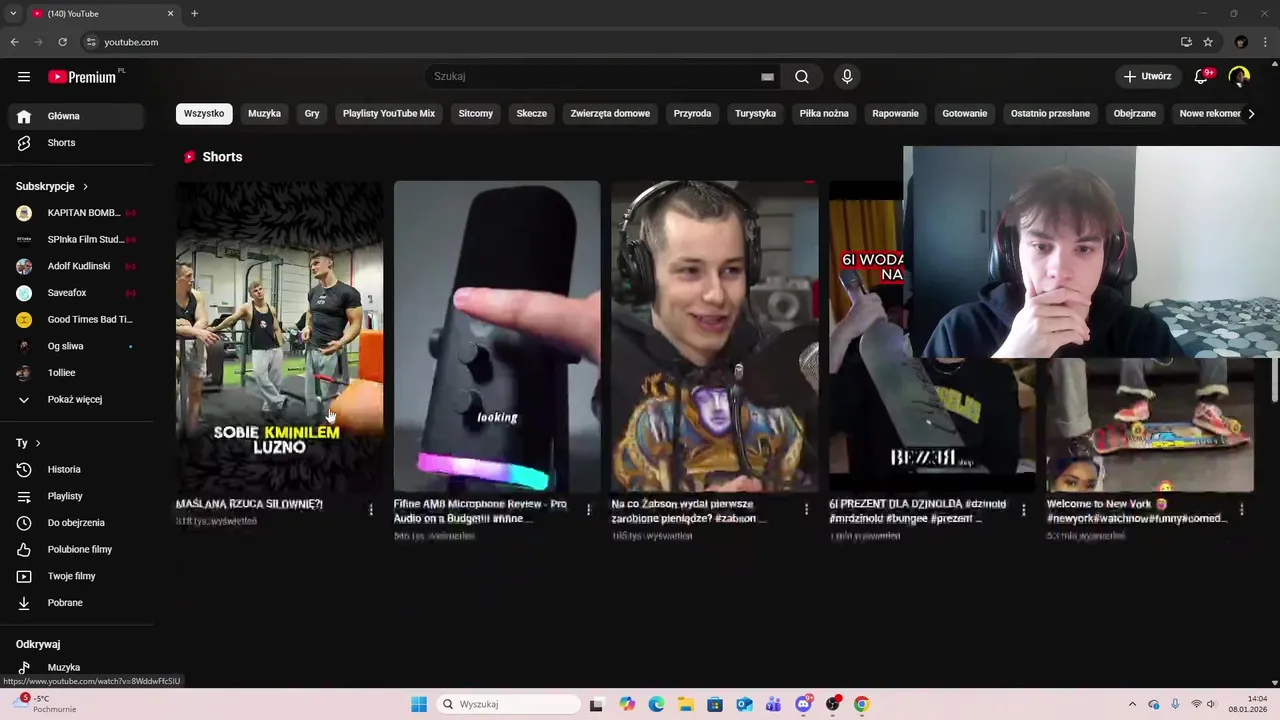1280x720 pixels.
Task: Select Przyroda chip
Action: [692, 114]
